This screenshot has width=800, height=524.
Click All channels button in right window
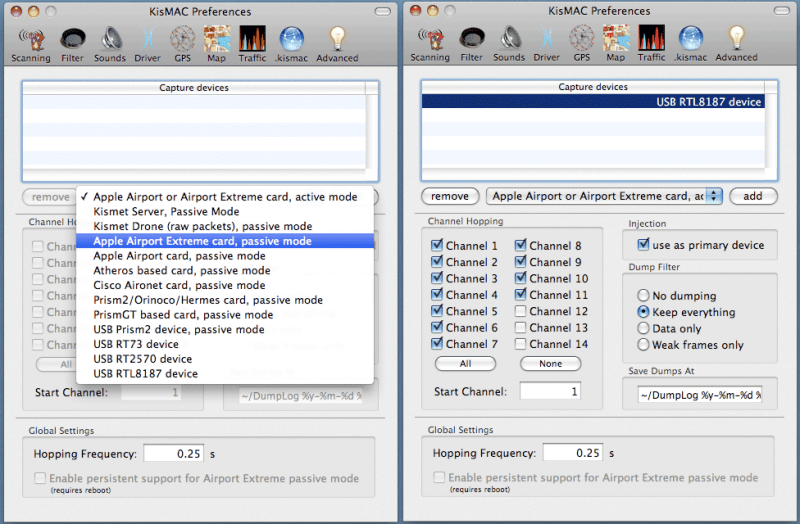point(465,364)
